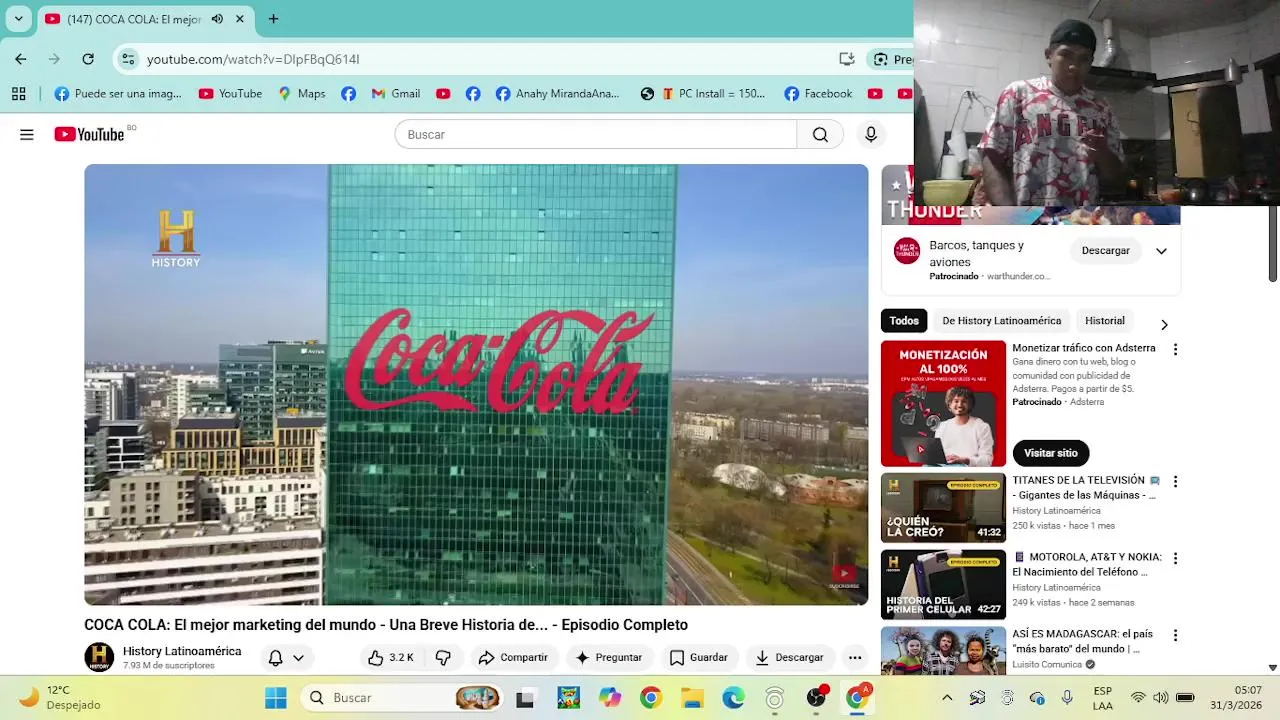Like the video with thumbs-up 3.2 K
The width and height of the screenshot is (1280, 720).
pos(390,657)
